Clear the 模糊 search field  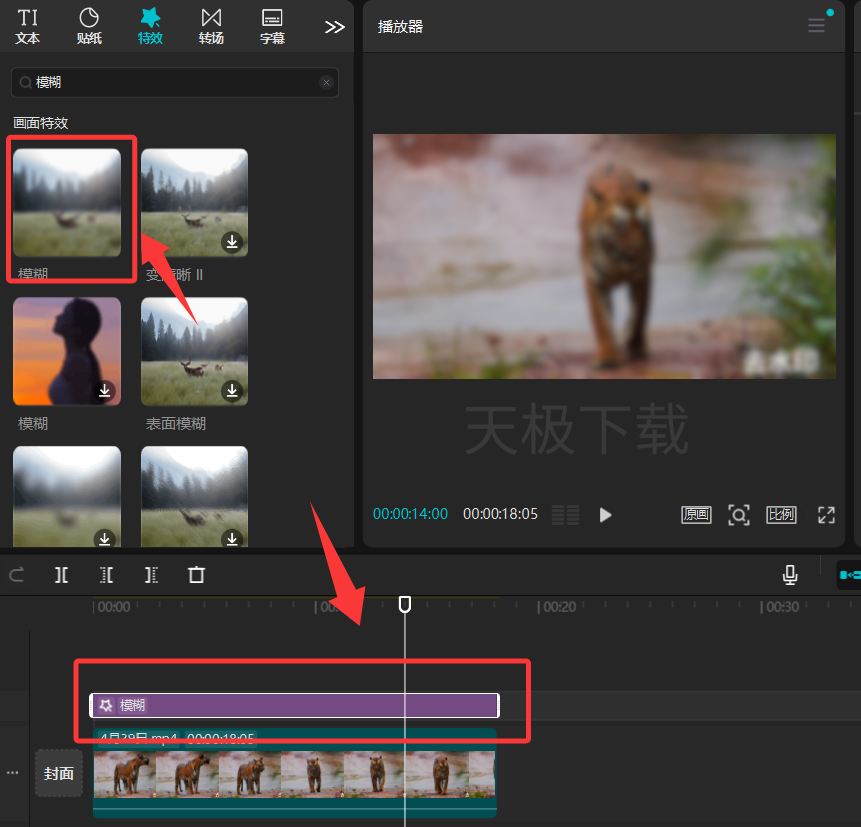(327, 82)
